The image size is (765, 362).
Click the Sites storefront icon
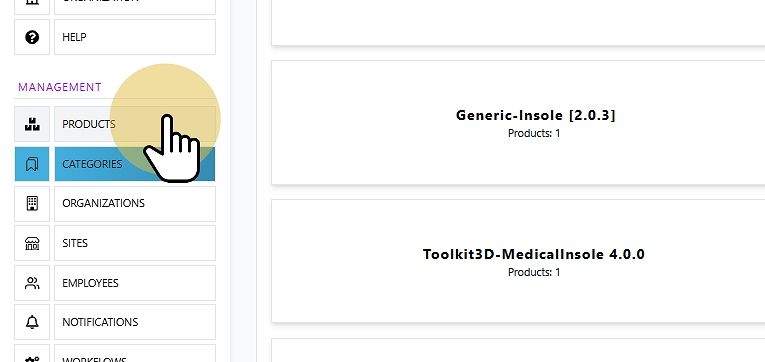pos(32,243)
